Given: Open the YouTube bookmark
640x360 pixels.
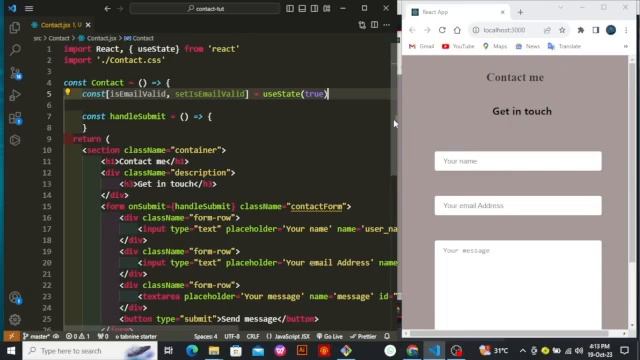Looking at the screenshot, I should [458, 46].
